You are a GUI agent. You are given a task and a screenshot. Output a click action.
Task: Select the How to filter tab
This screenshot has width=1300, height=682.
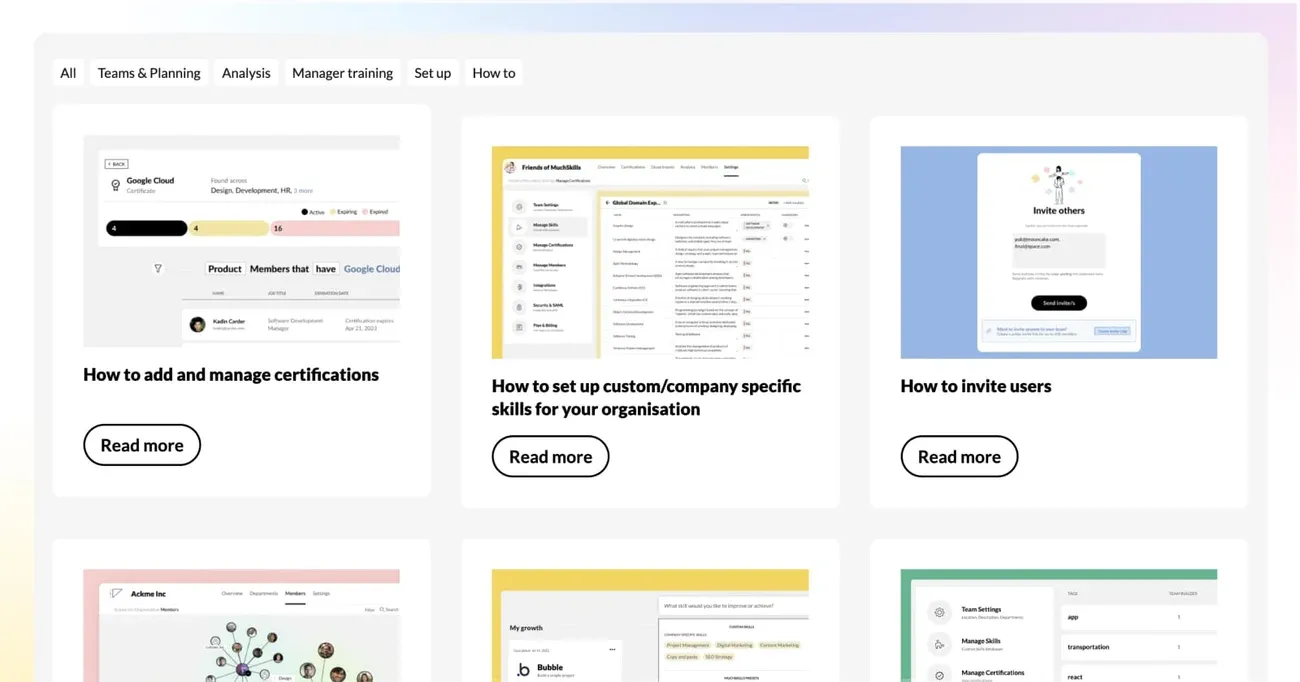pos(494,73)
